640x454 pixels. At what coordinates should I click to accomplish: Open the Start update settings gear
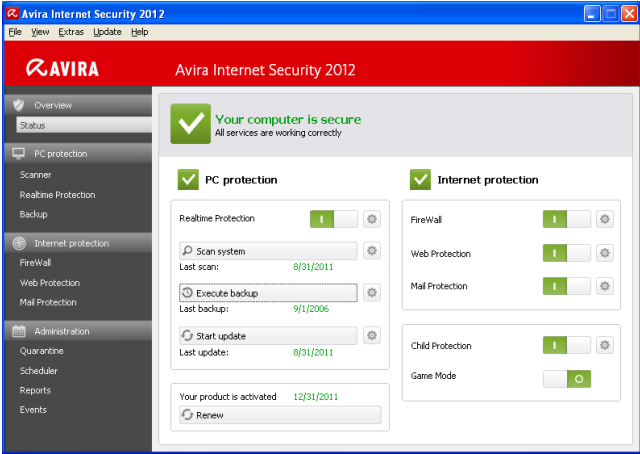[x=371, y=335]
